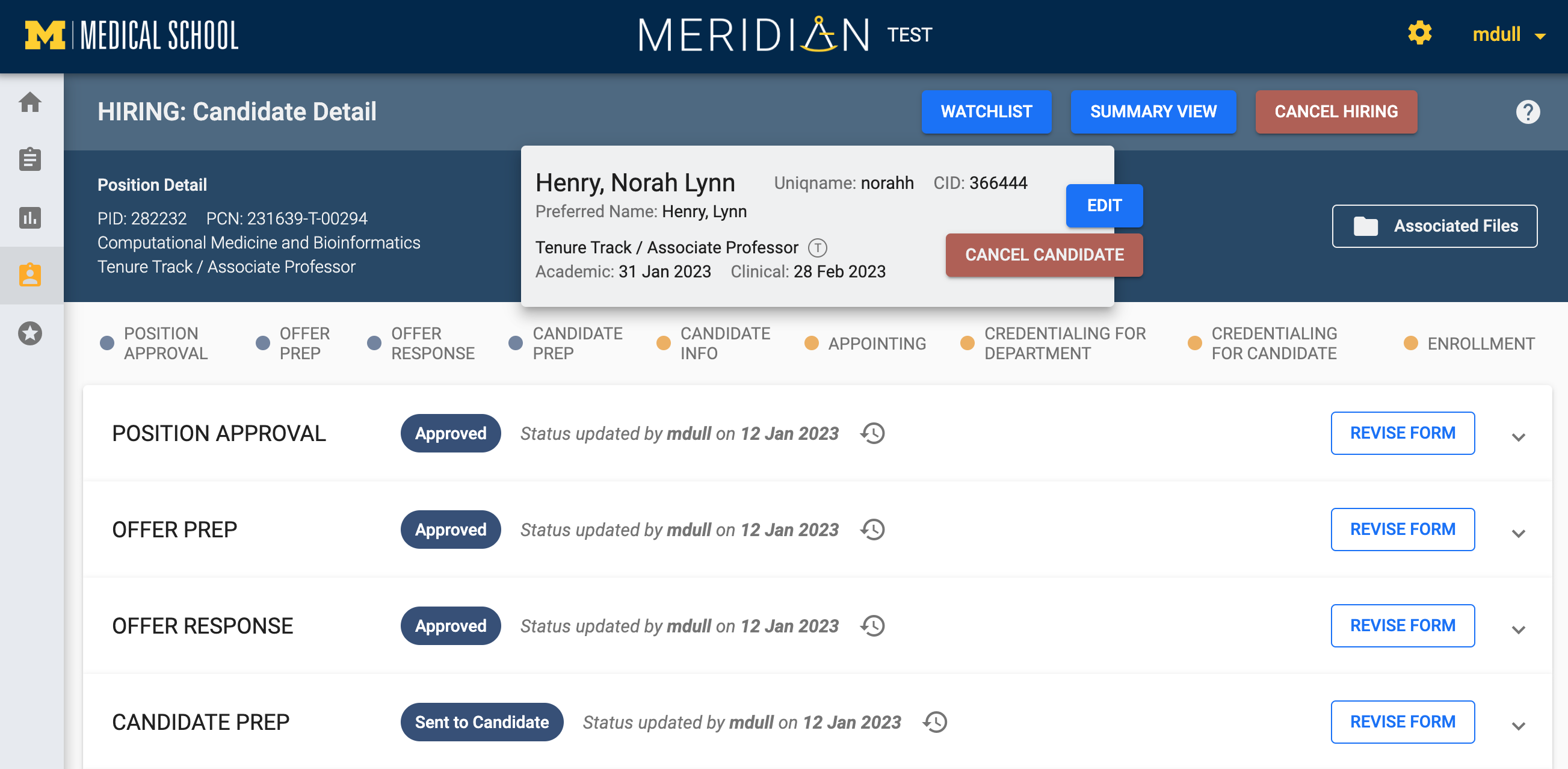Click the clipboard icon in sidebar
The width and height of the screenshot is (1568, 769).
tap(30, 159)
